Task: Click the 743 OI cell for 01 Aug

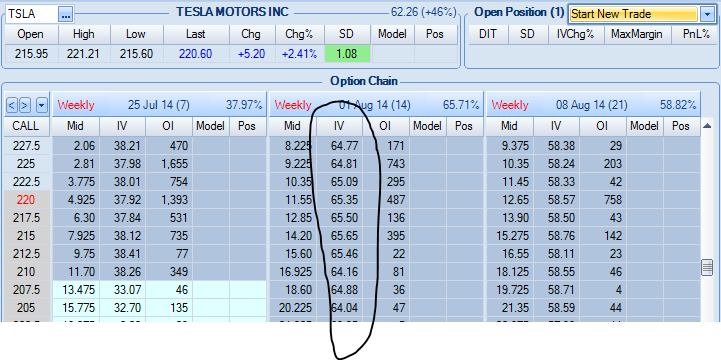Action: point(386,164)
